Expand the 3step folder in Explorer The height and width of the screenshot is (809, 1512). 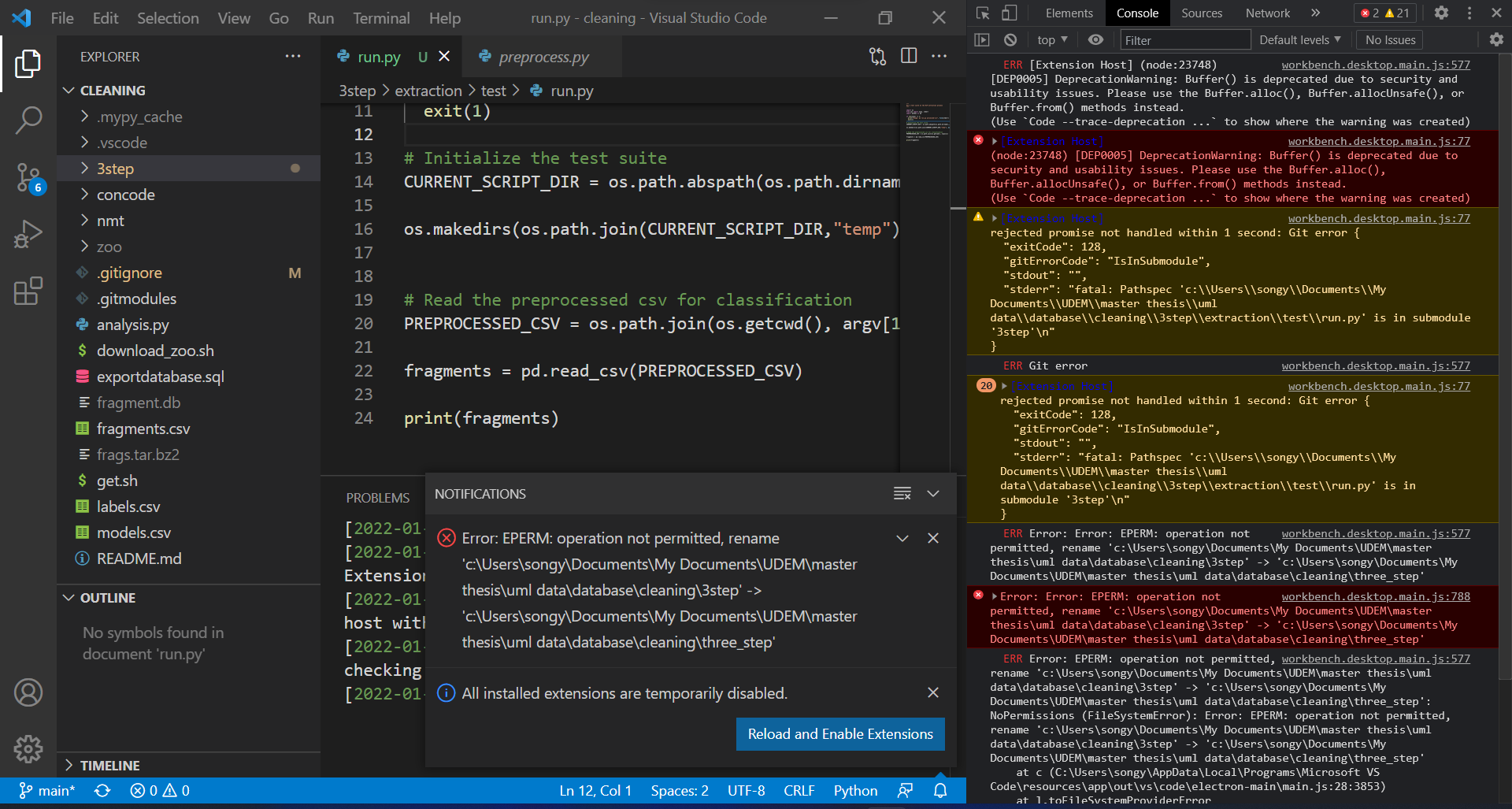[115, 169]
